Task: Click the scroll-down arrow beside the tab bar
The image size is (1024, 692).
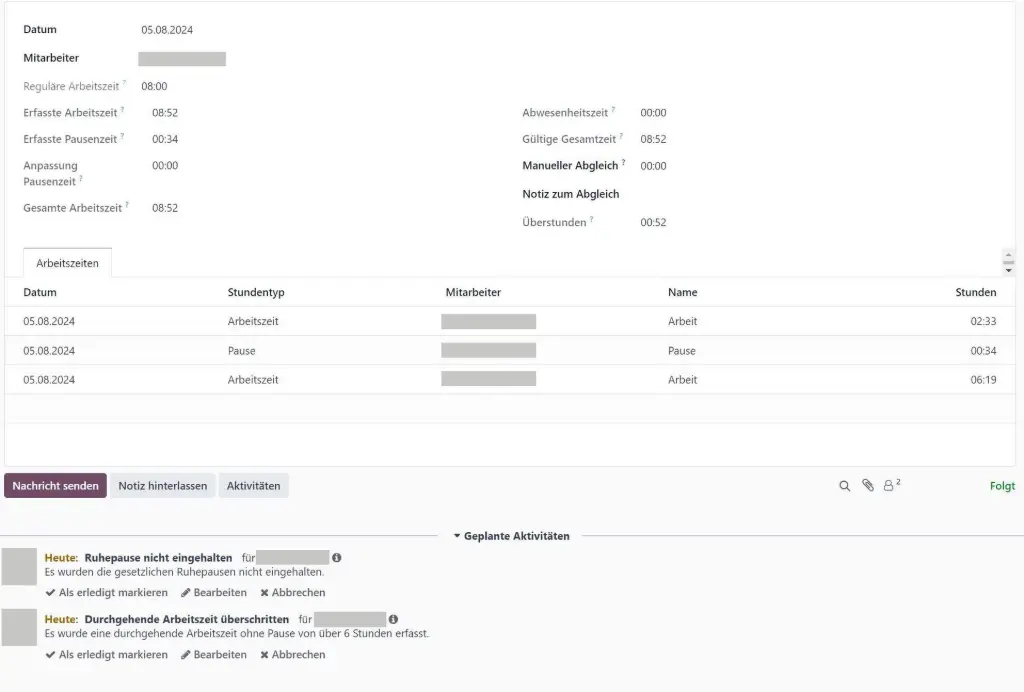Action: coord(1008,270)
